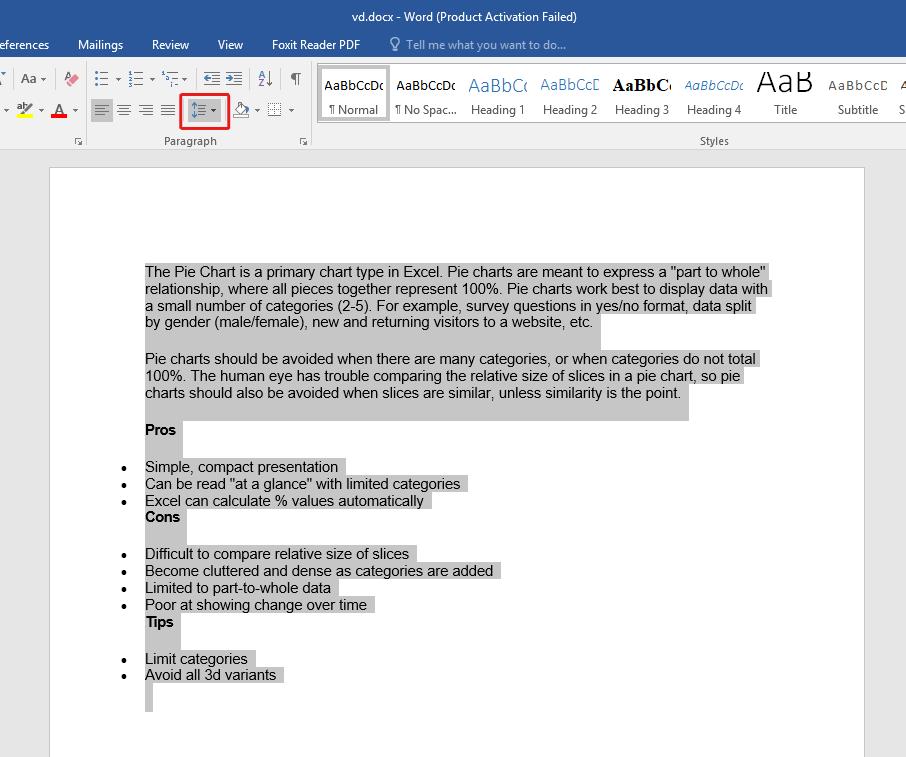Switch to the Review ribbon tab

pyautogui.click(x=170, y=45)
